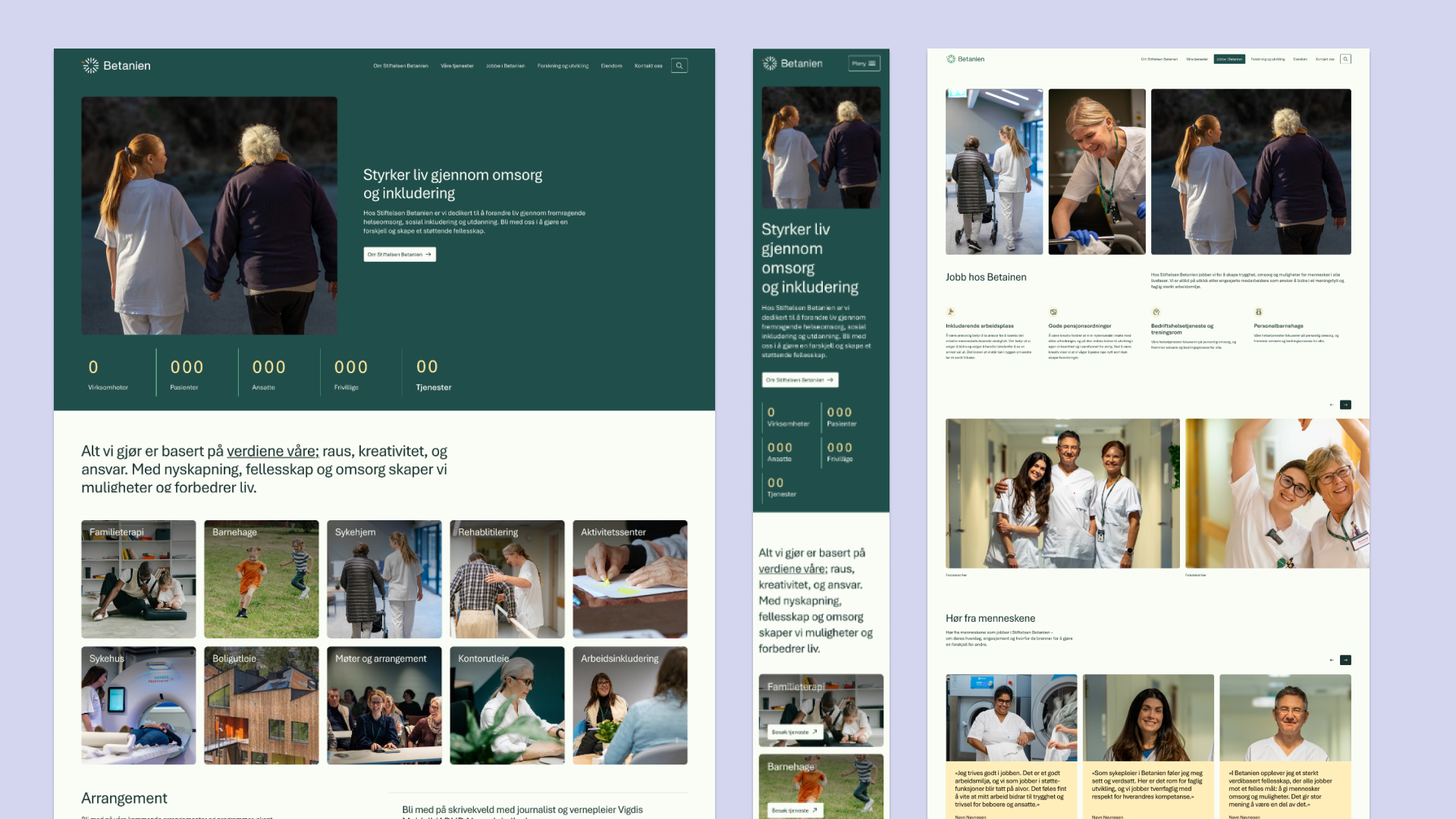
Task: Select the highlighted Jobbe i Betanien tab
Action: (x=1229, y=59)
